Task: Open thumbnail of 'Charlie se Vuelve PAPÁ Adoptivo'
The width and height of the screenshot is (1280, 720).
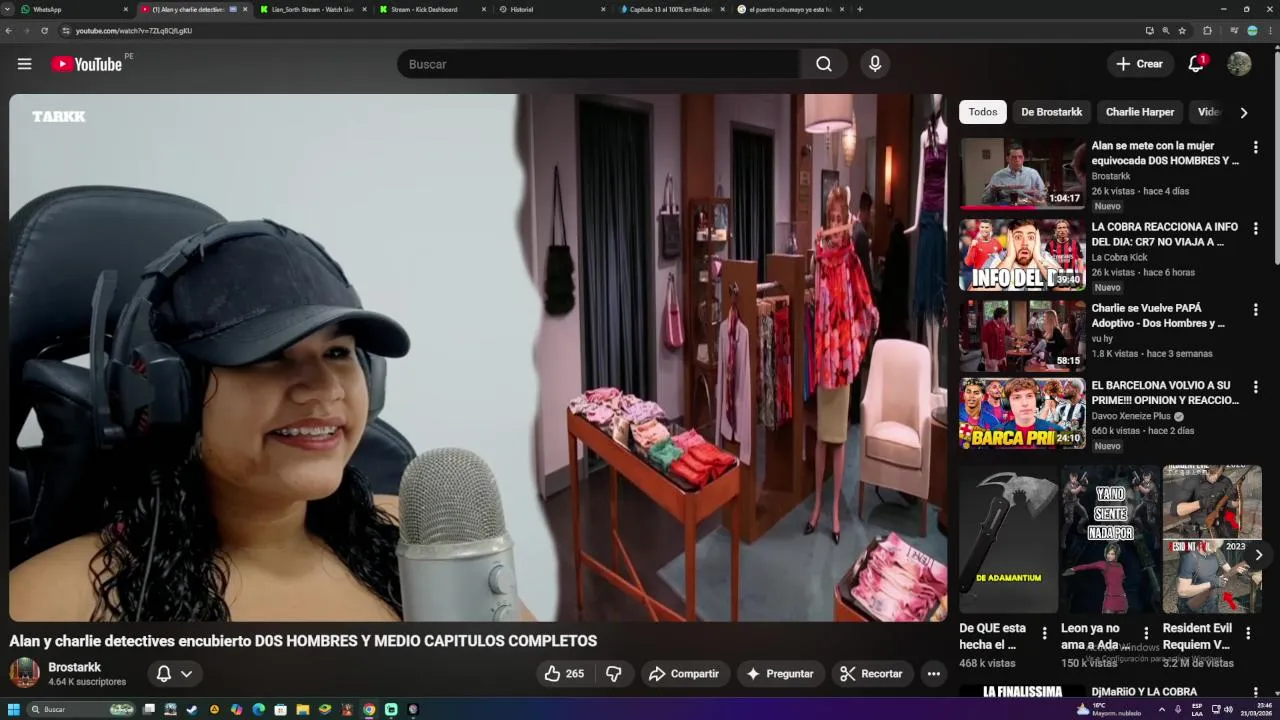Action: pos(1022,336)
